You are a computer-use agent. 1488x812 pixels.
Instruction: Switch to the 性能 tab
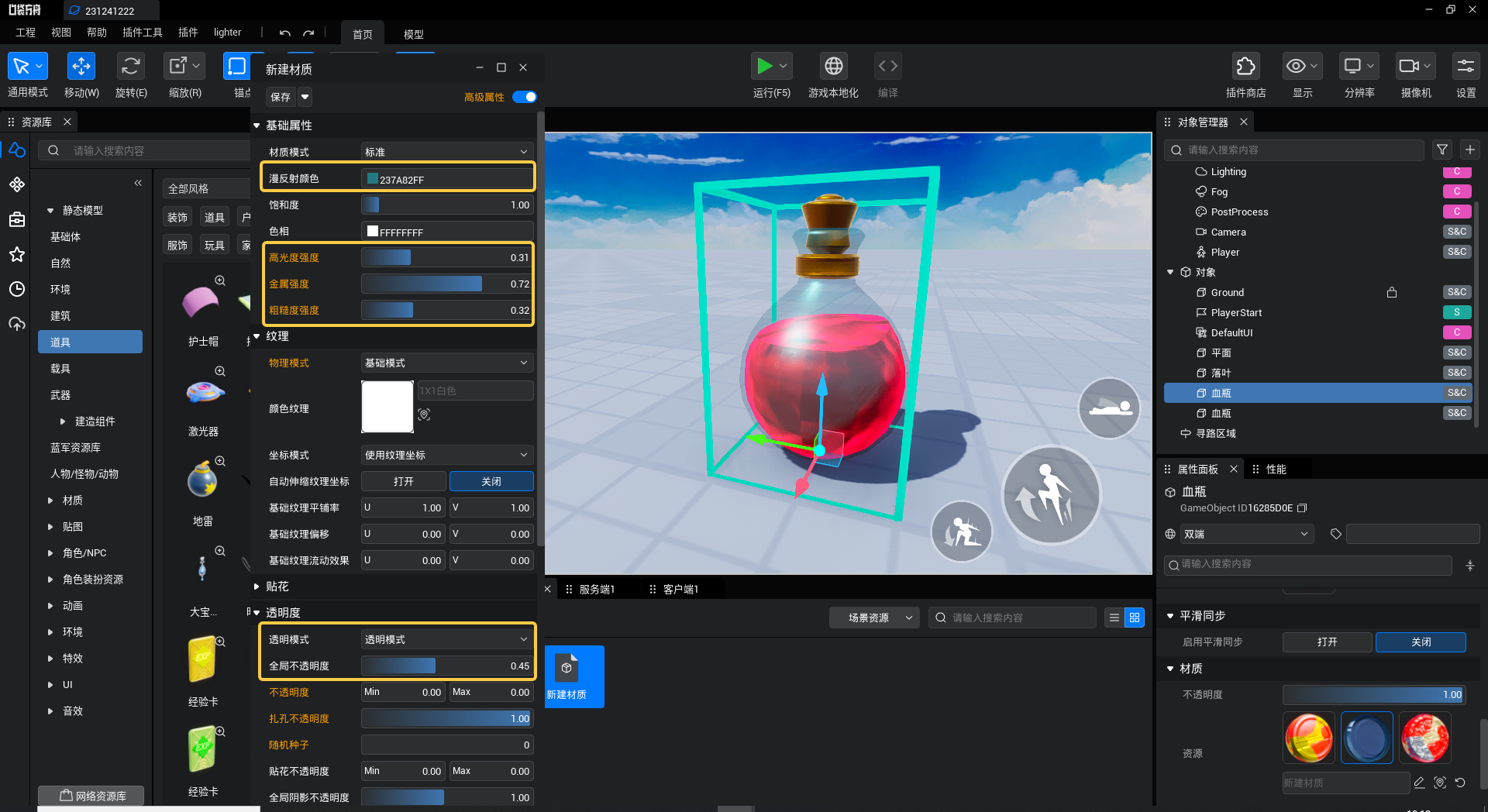tap(1276, 470)
